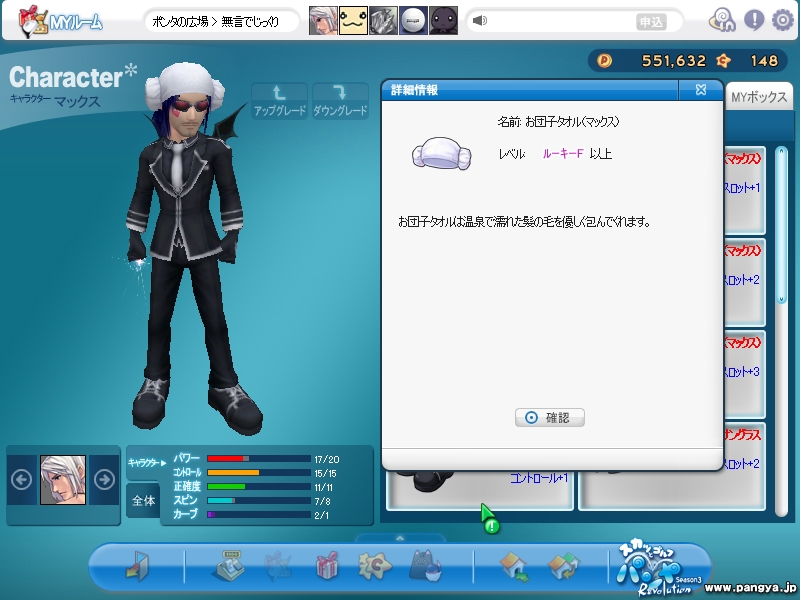
Task: Click the Pang coin icon beside 551,632
Action: pyautogui.click(x=604, y=61)
